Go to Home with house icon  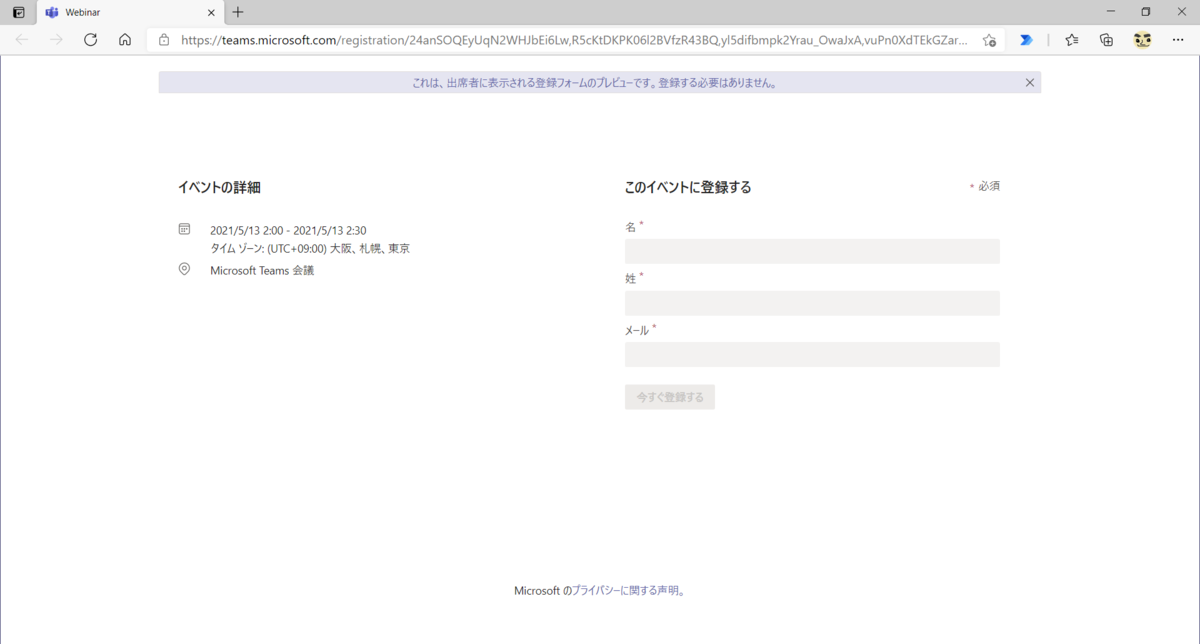click(x=125, y=40)
